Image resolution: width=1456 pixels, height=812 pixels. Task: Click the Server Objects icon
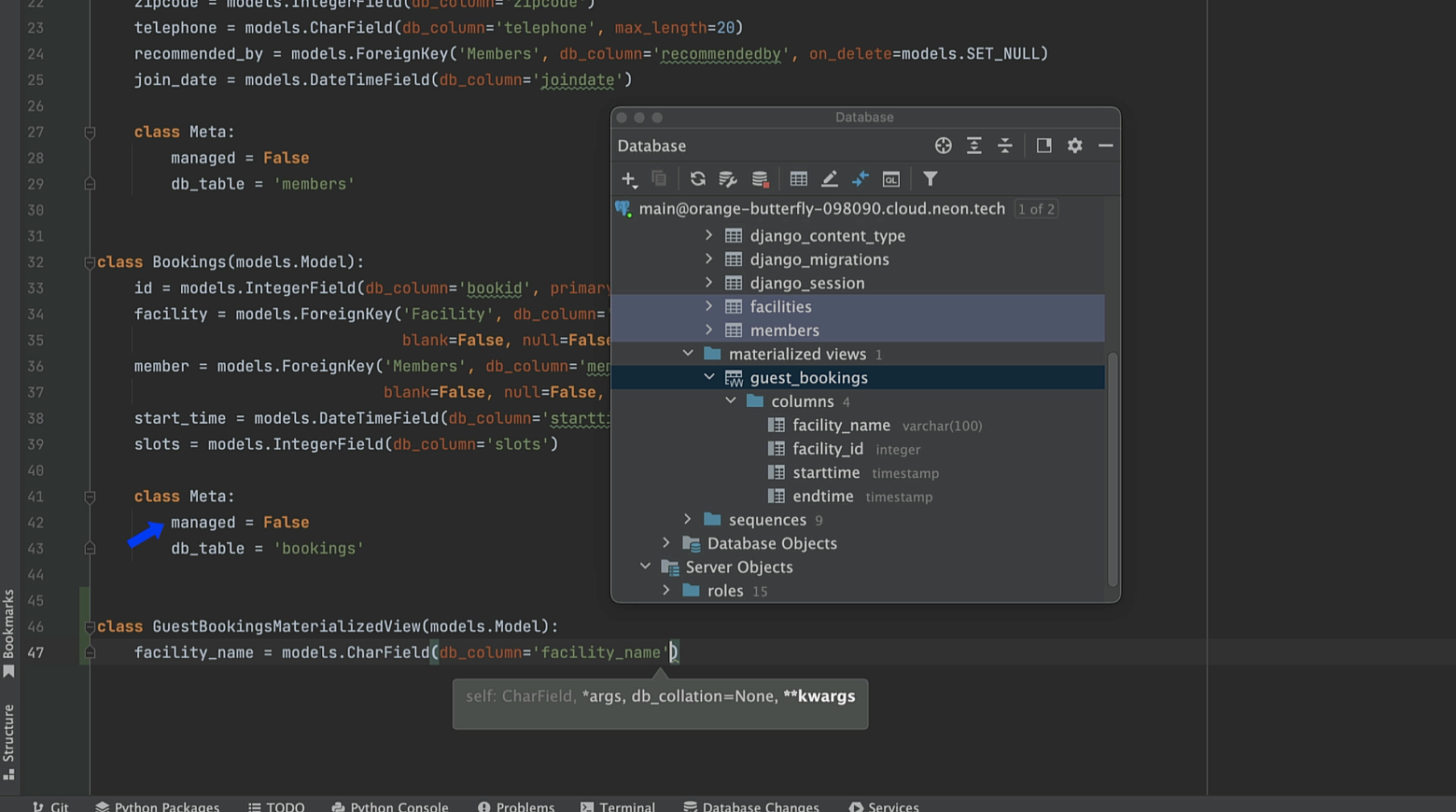pyautogui.click(x=670, y=567)
